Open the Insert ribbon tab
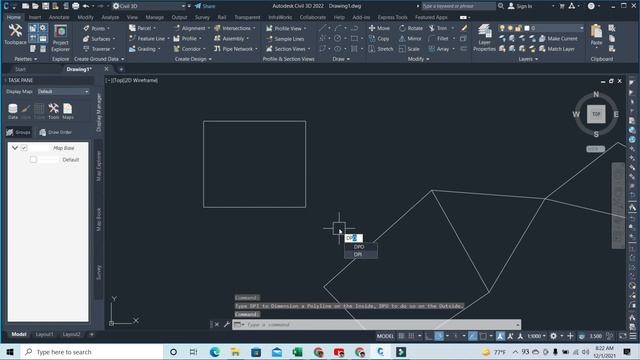The width and height of the screenshot is (640, 360). [x=35, y=18]
